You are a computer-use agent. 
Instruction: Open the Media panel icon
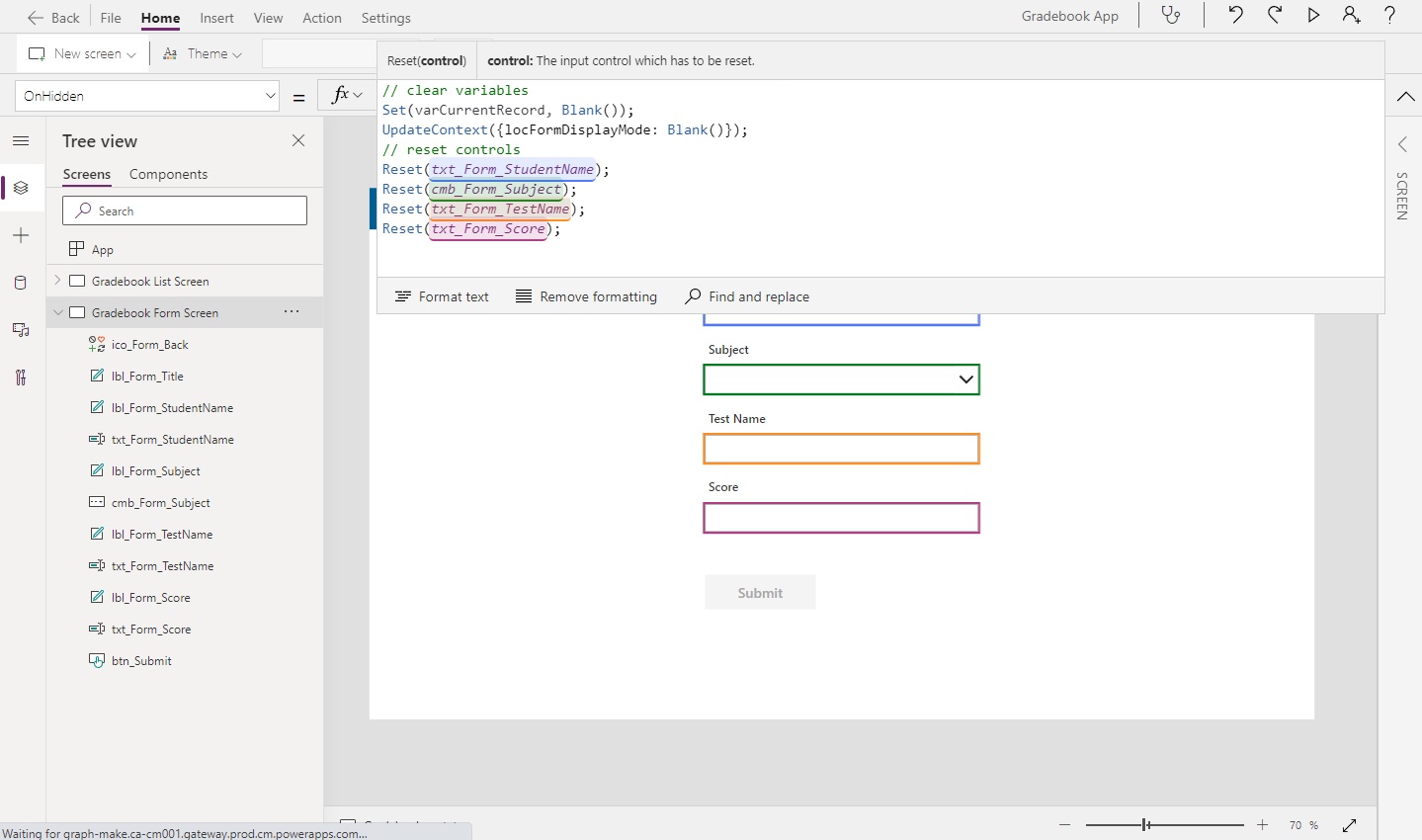click(21, 330)
